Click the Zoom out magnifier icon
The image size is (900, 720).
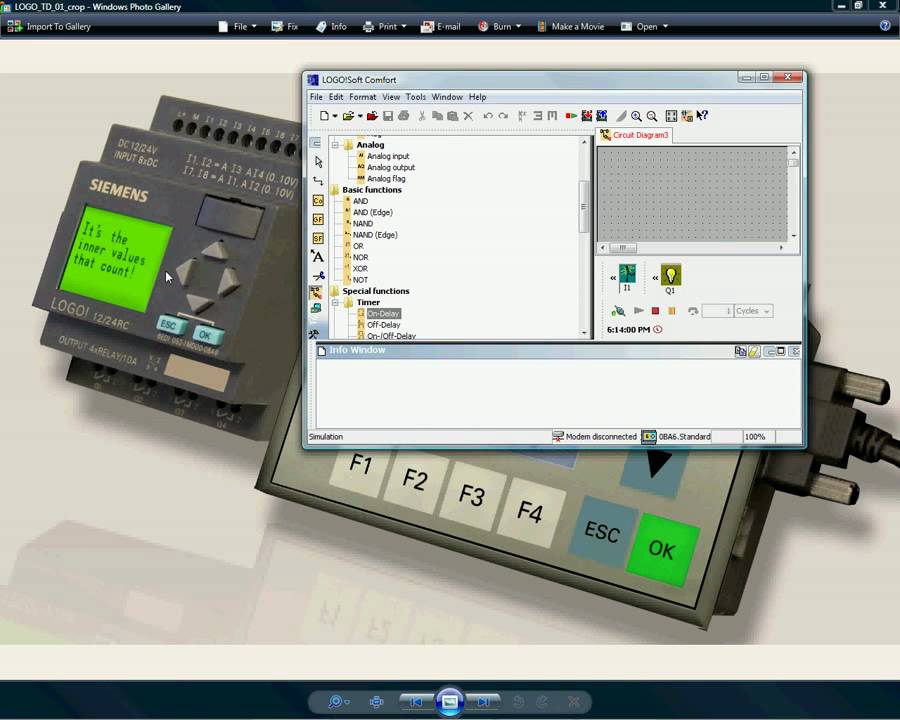[x=652, y=116]
